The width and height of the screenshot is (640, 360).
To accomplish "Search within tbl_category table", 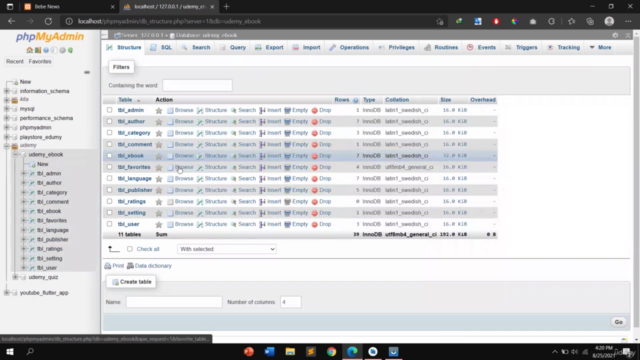I will (x=243, y=133).
